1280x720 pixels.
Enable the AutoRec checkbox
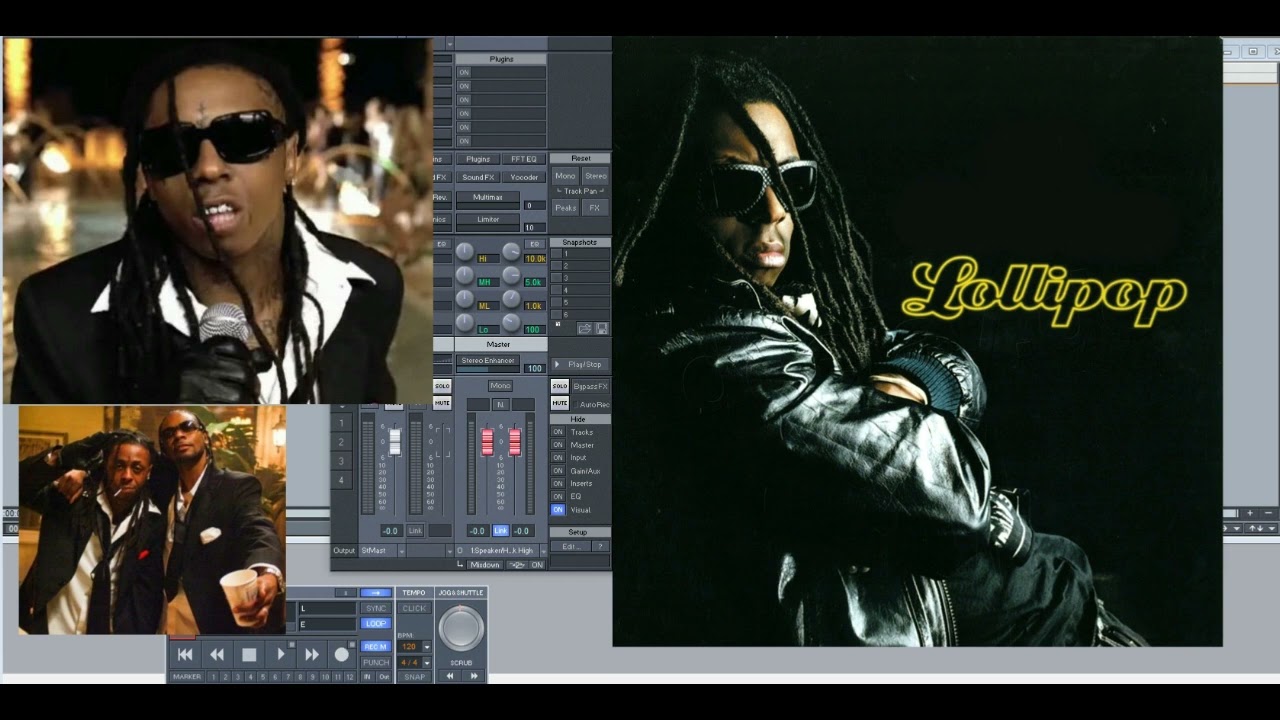pos(576,404)
